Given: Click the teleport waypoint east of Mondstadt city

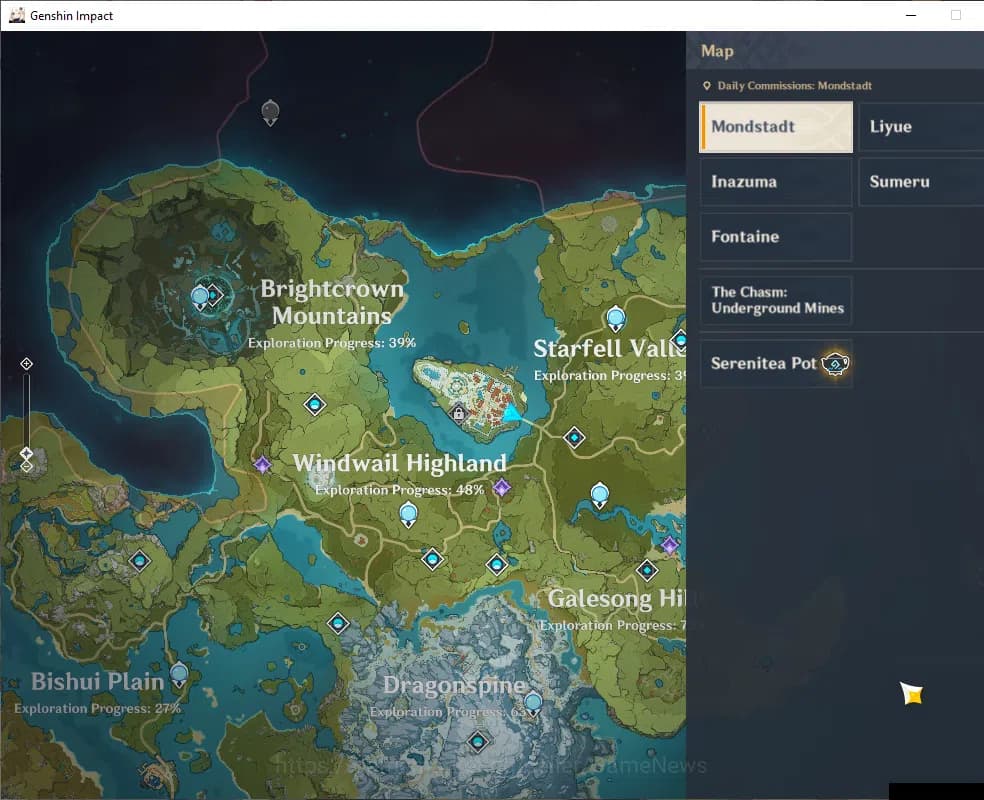Looking at the screenshot, I should point(574,437).
